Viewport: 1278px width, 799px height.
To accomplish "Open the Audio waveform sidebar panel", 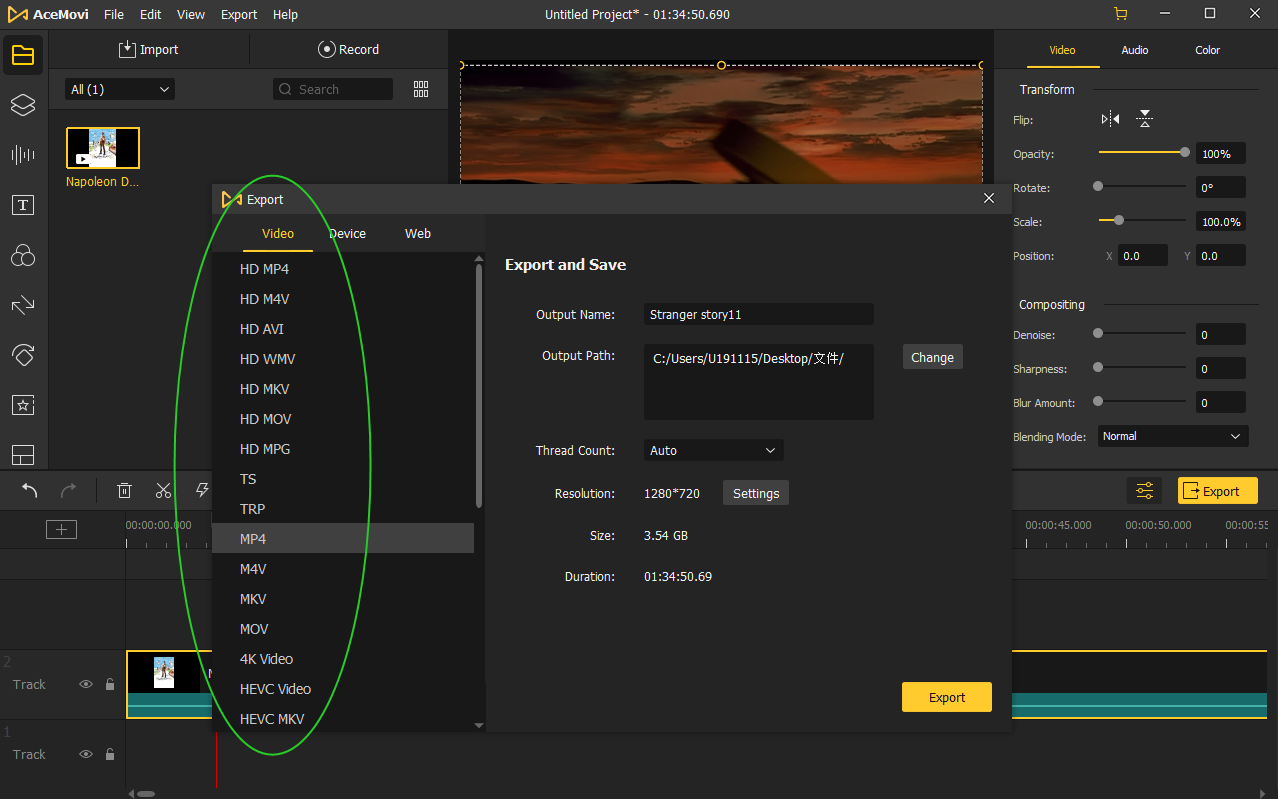I will [23, 155].
